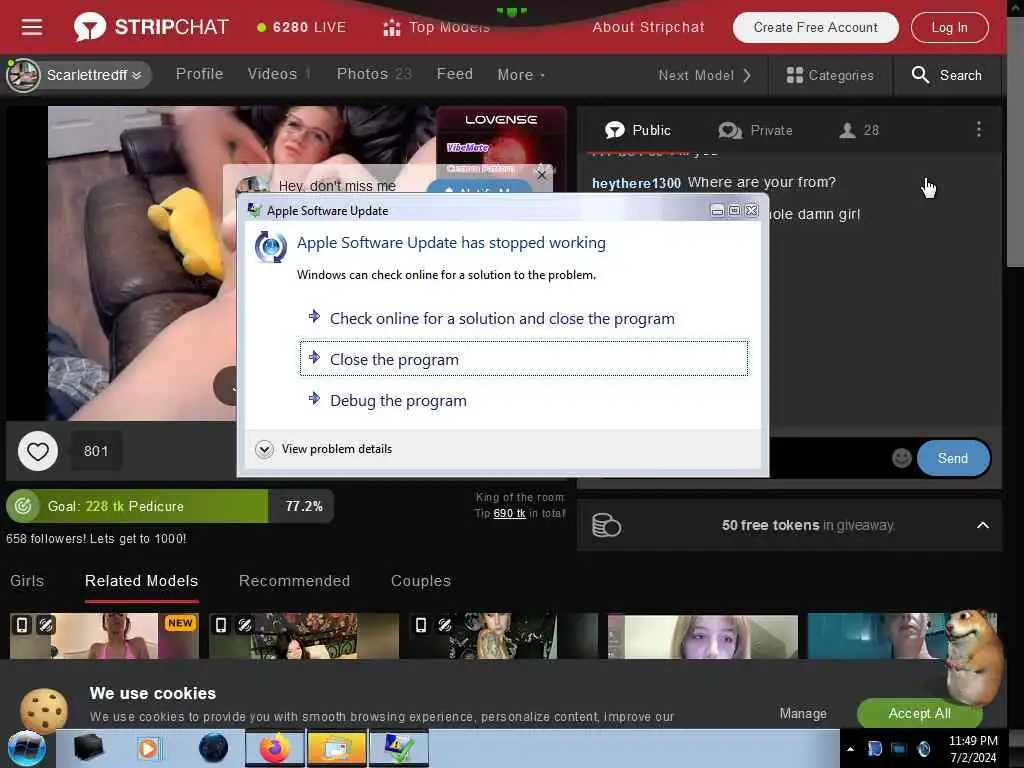Switch to the Recommended tab
Screen dimensions: 1024x768
[x=294, y=581]
